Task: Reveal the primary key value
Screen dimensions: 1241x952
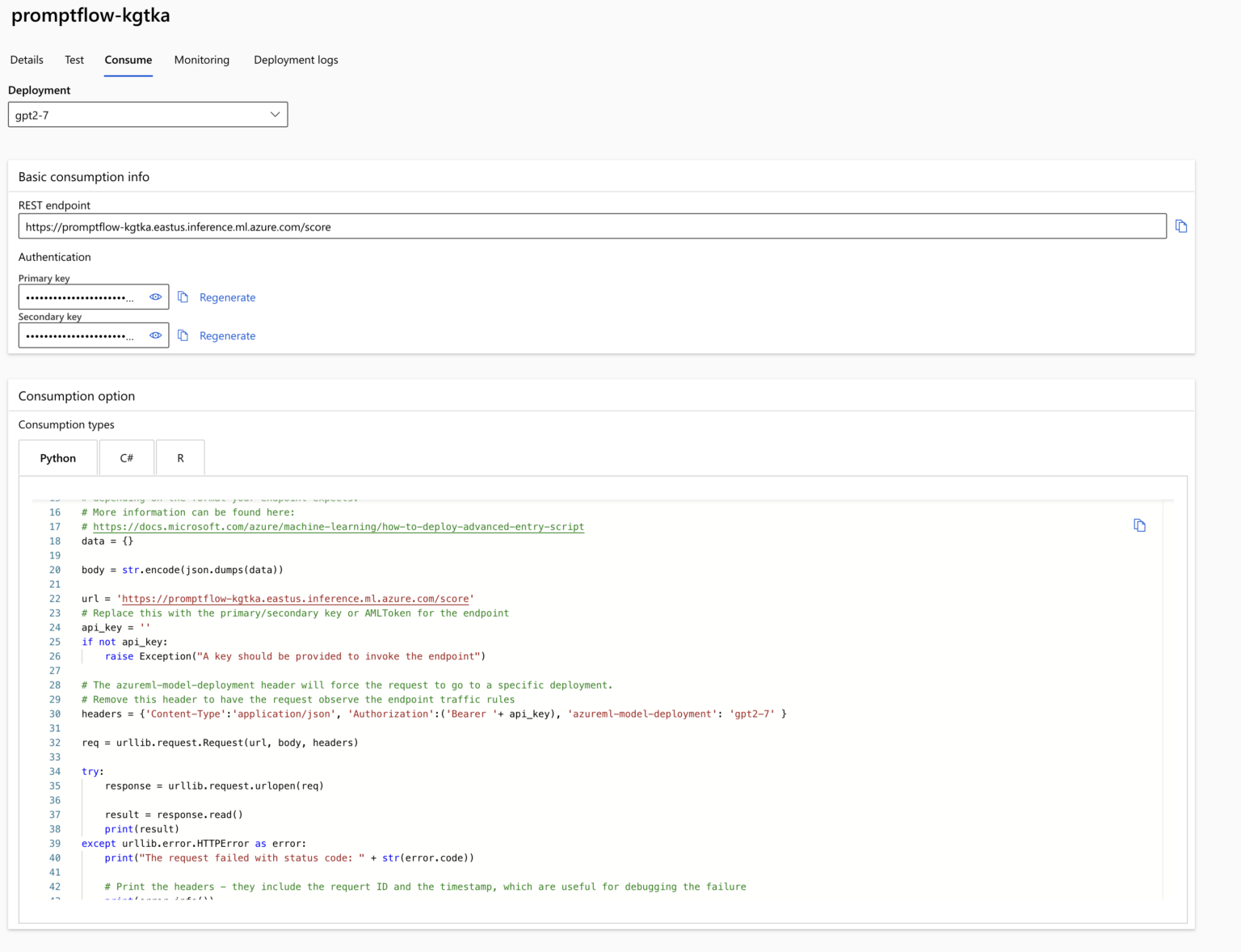Action: coord(155,297)
